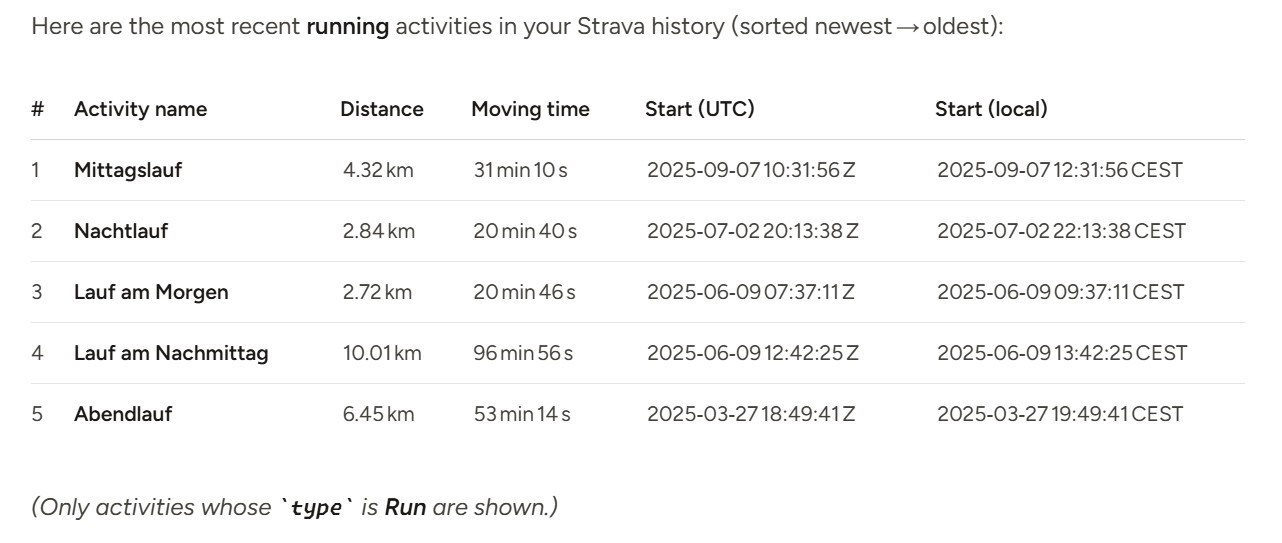Click the 96 min 56 s moving time
1282x543 pixels.
524,353
